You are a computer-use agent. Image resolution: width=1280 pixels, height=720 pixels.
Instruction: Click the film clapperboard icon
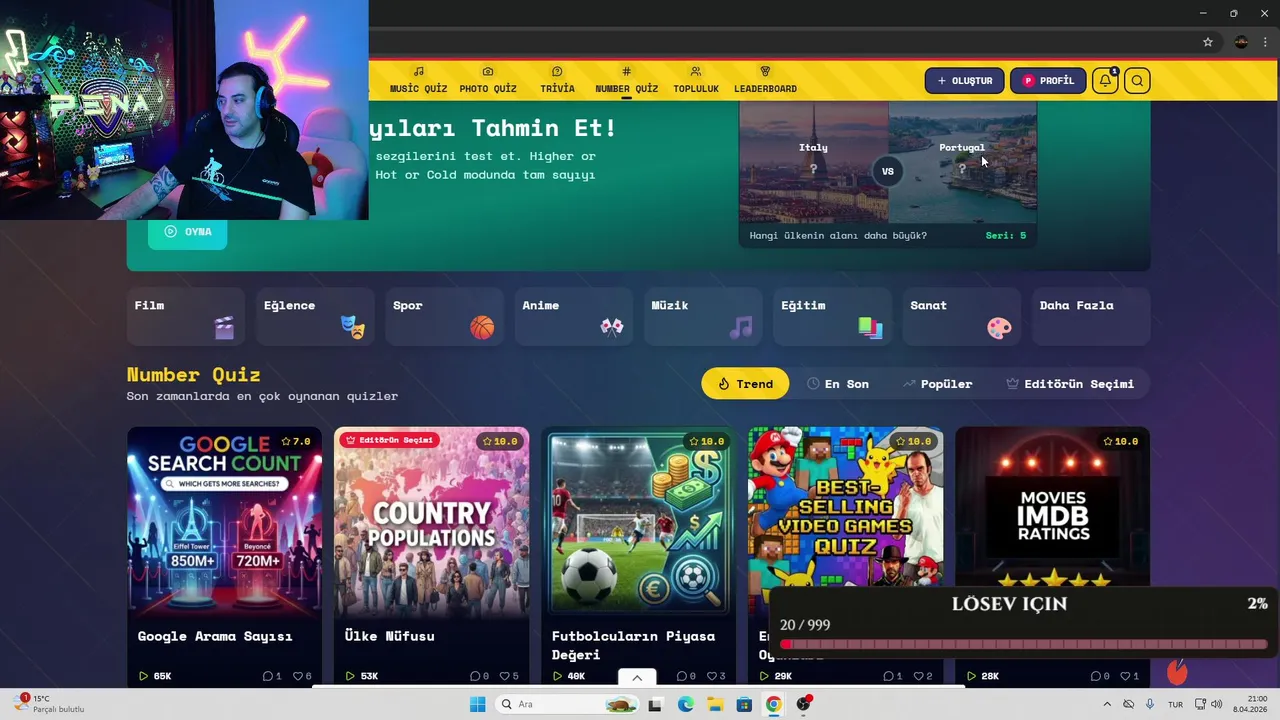click(224, 327)
